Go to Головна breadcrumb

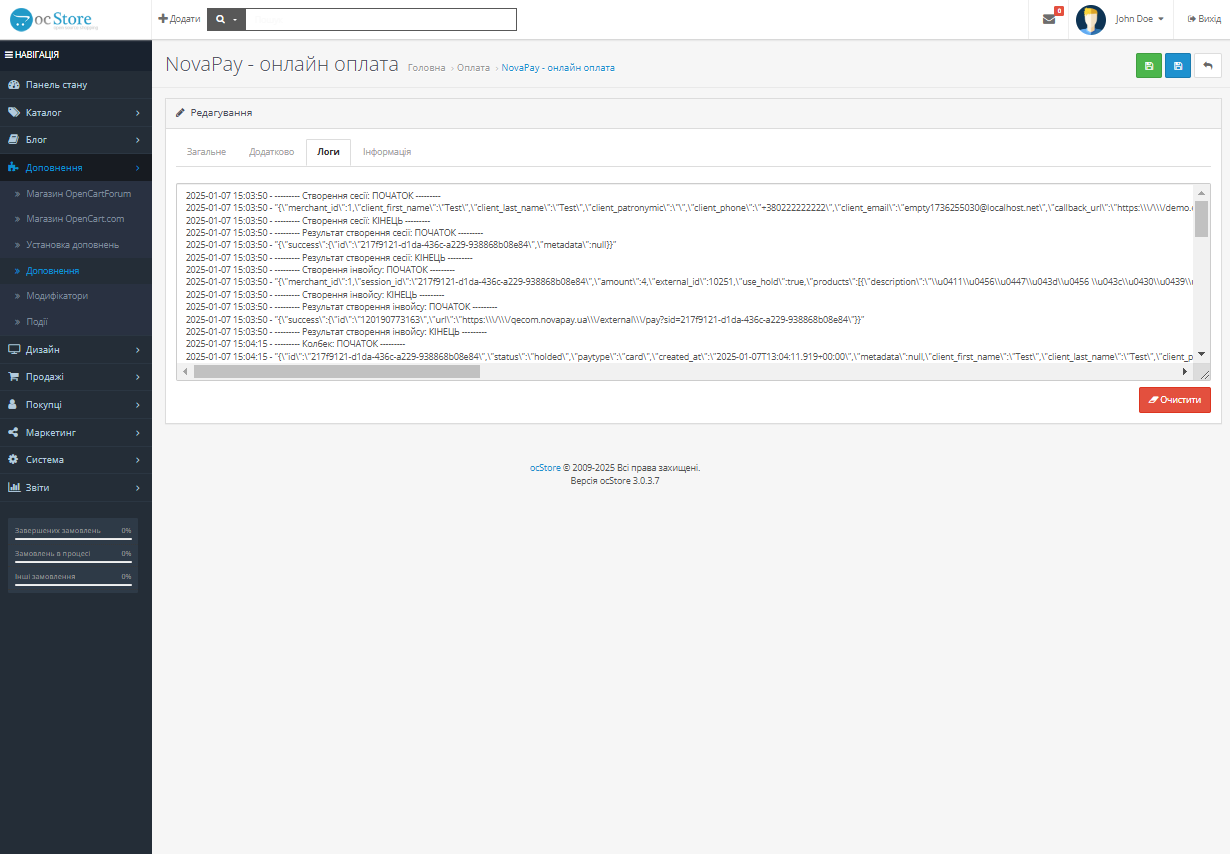pos(427,68)
